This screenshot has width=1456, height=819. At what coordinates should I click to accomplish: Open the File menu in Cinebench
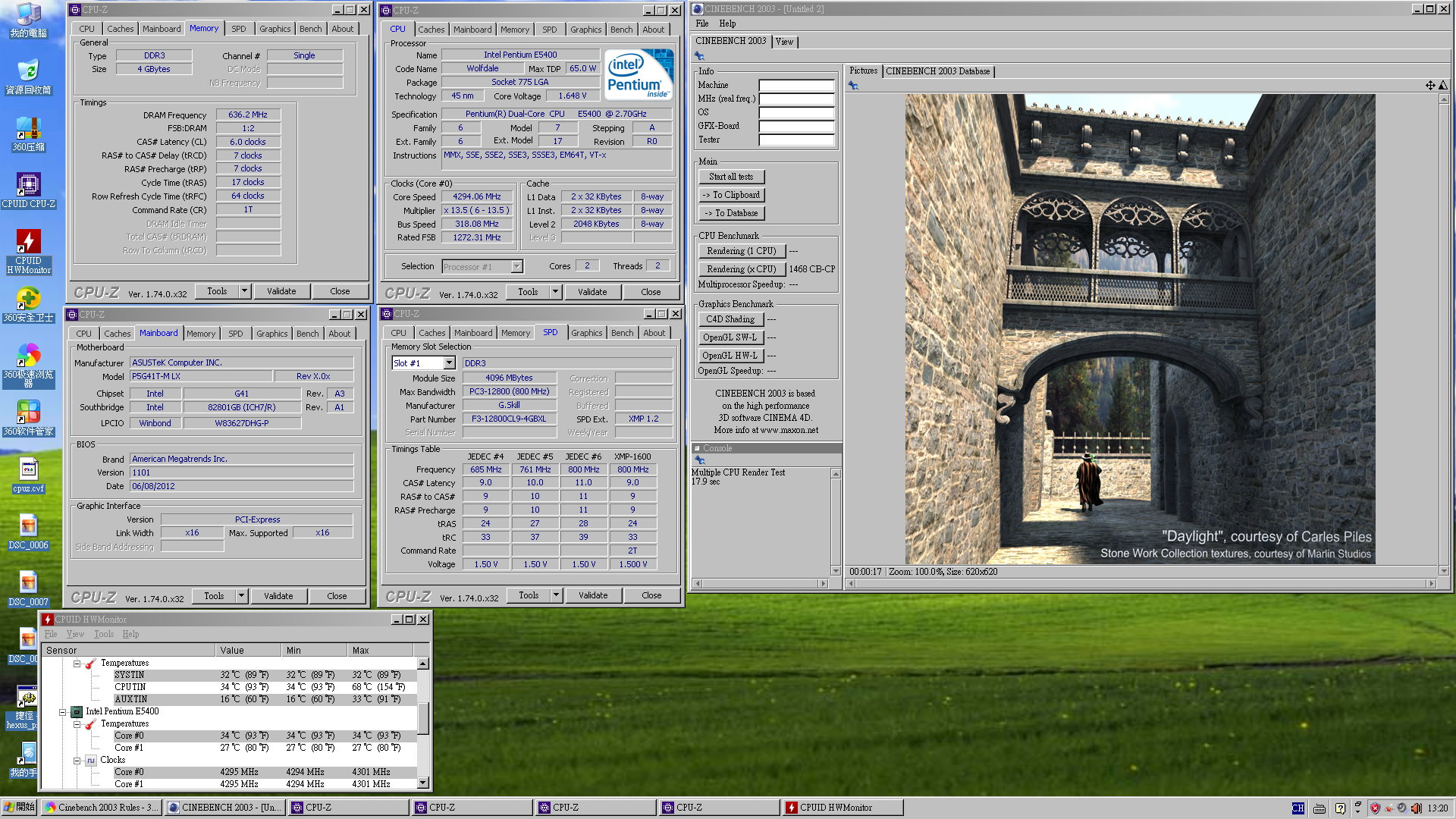pos(702,24)
